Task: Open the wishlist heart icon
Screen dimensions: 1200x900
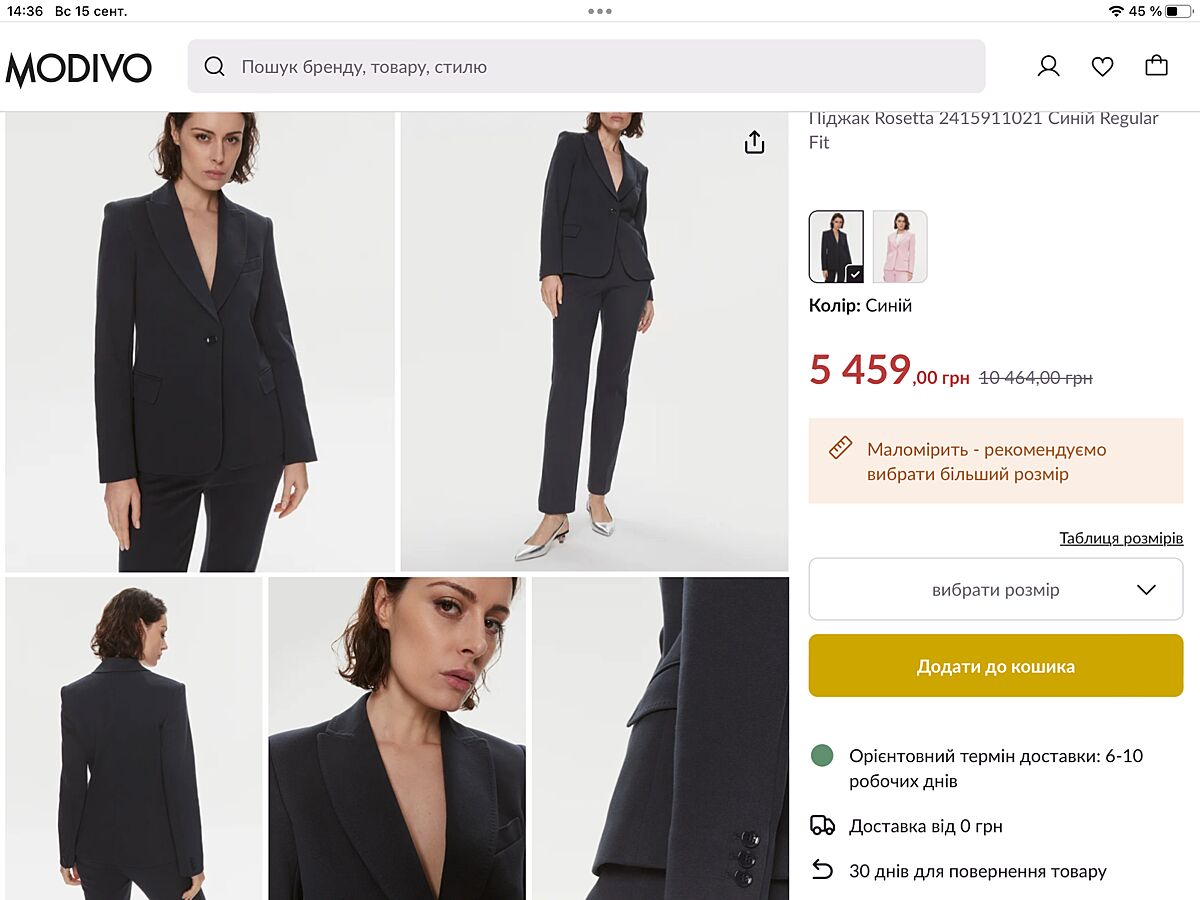Action: pyautogui.click(x=1102, y=66)
